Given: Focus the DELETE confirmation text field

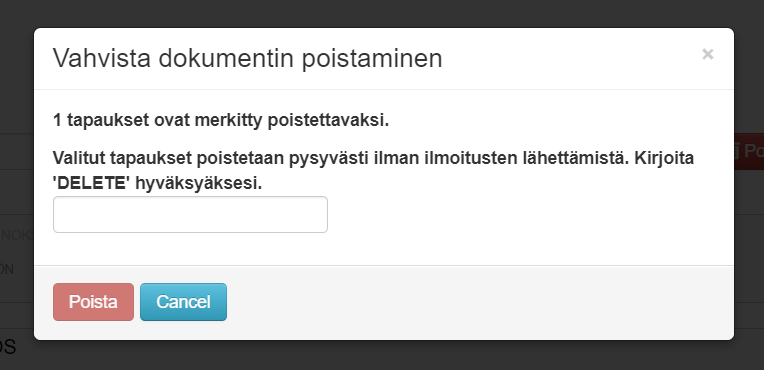Looking at the screenshot, I should [x=190, y=214].
